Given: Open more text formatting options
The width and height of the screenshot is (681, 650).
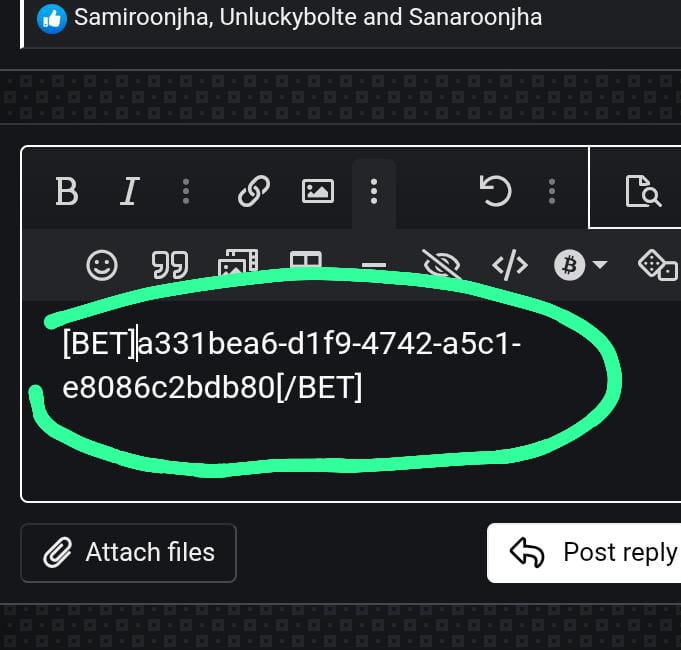Looking at the screenshot, I should click(186, 191).
